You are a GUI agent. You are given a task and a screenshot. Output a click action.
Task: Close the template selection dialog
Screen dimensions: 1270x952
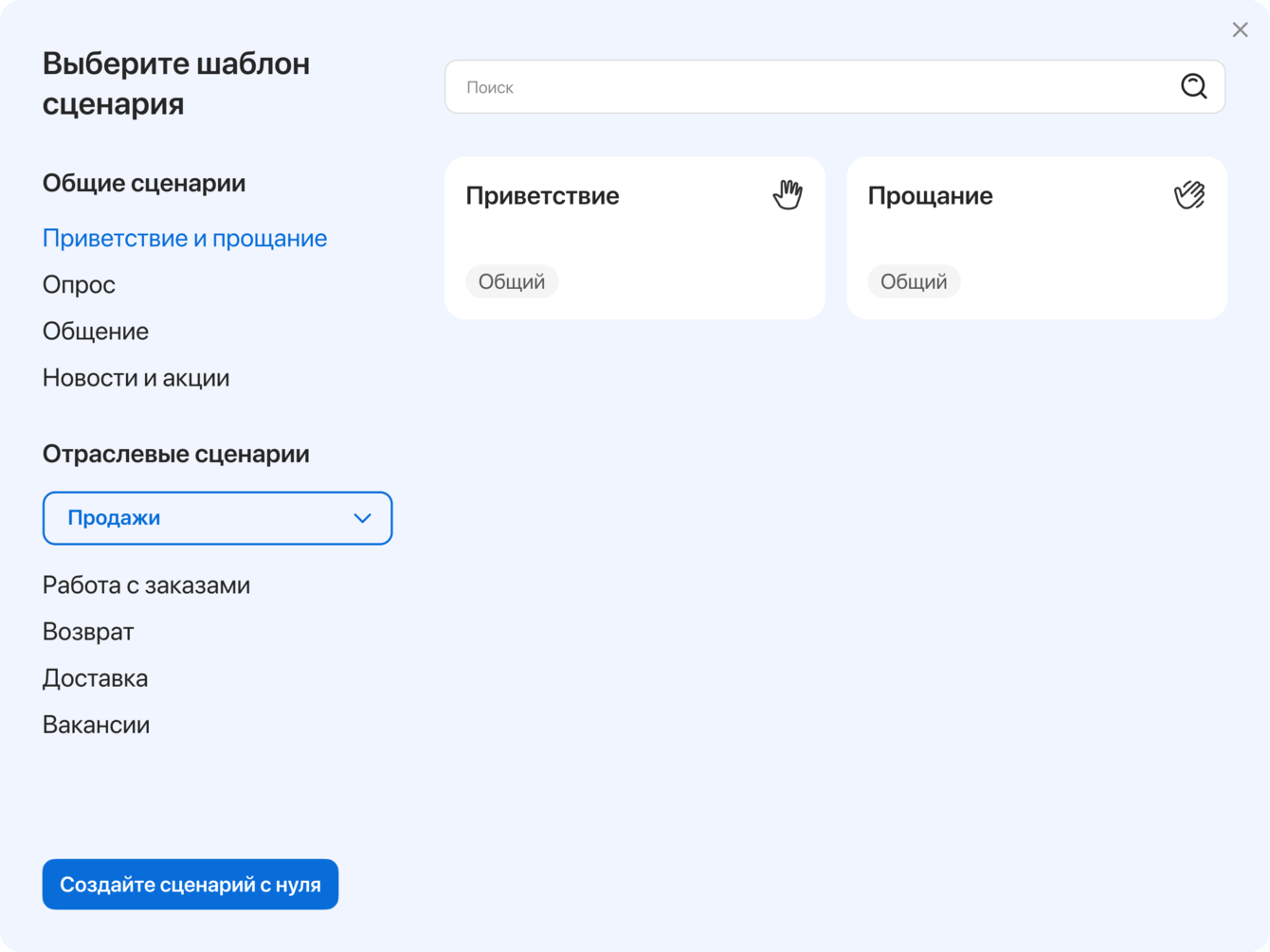(x=1240, y=30)
